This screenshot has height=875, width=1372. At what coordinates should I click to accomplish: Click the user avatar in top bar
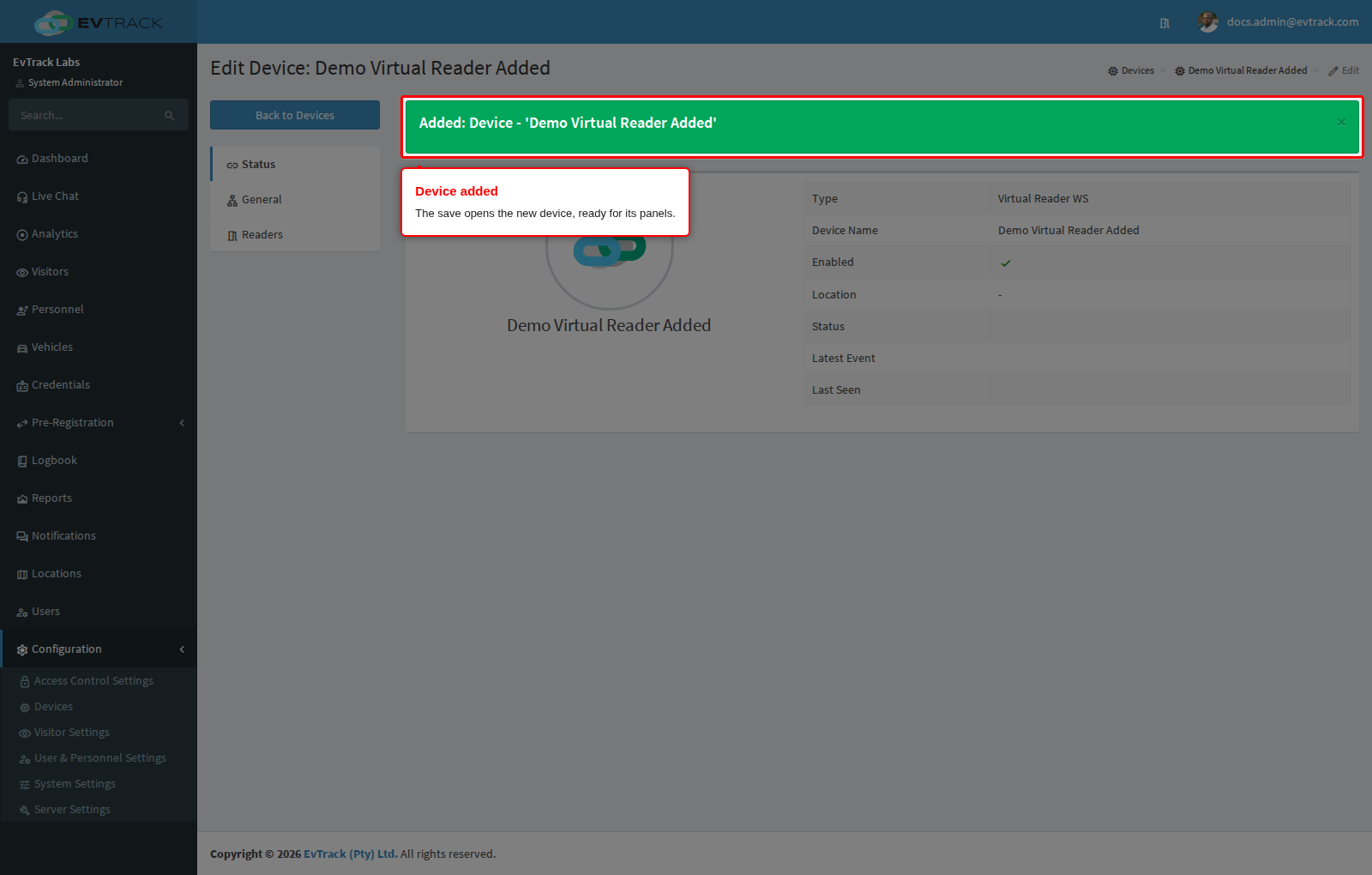pos(1208,22)
